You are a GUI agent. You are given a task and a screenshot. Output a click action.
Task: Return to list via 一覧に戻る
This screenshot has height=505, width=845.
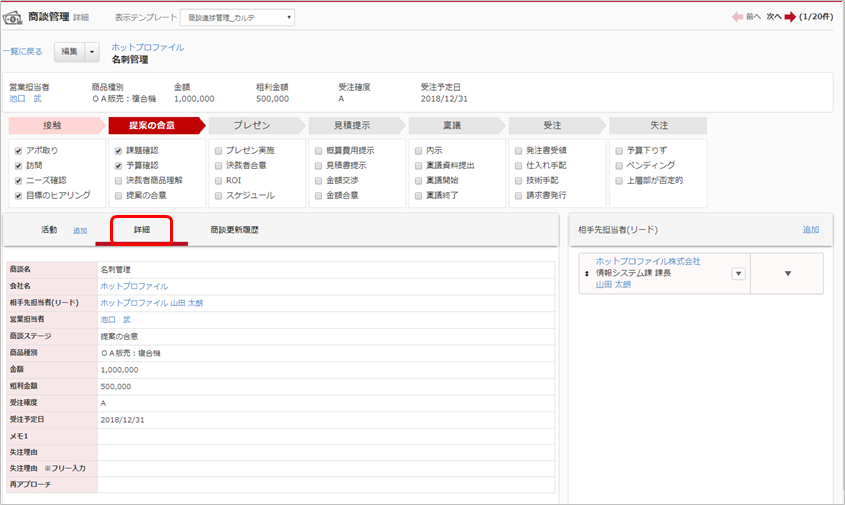coord(22,52)
